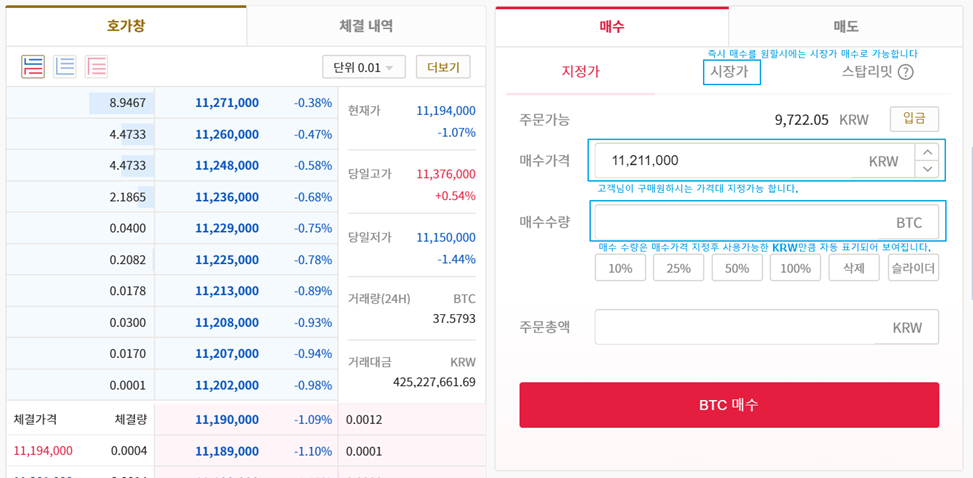Click the 현재가 11,194,000 value
Image resolution: width=973 pixels, height=478 pixels.
coord(446,111)
